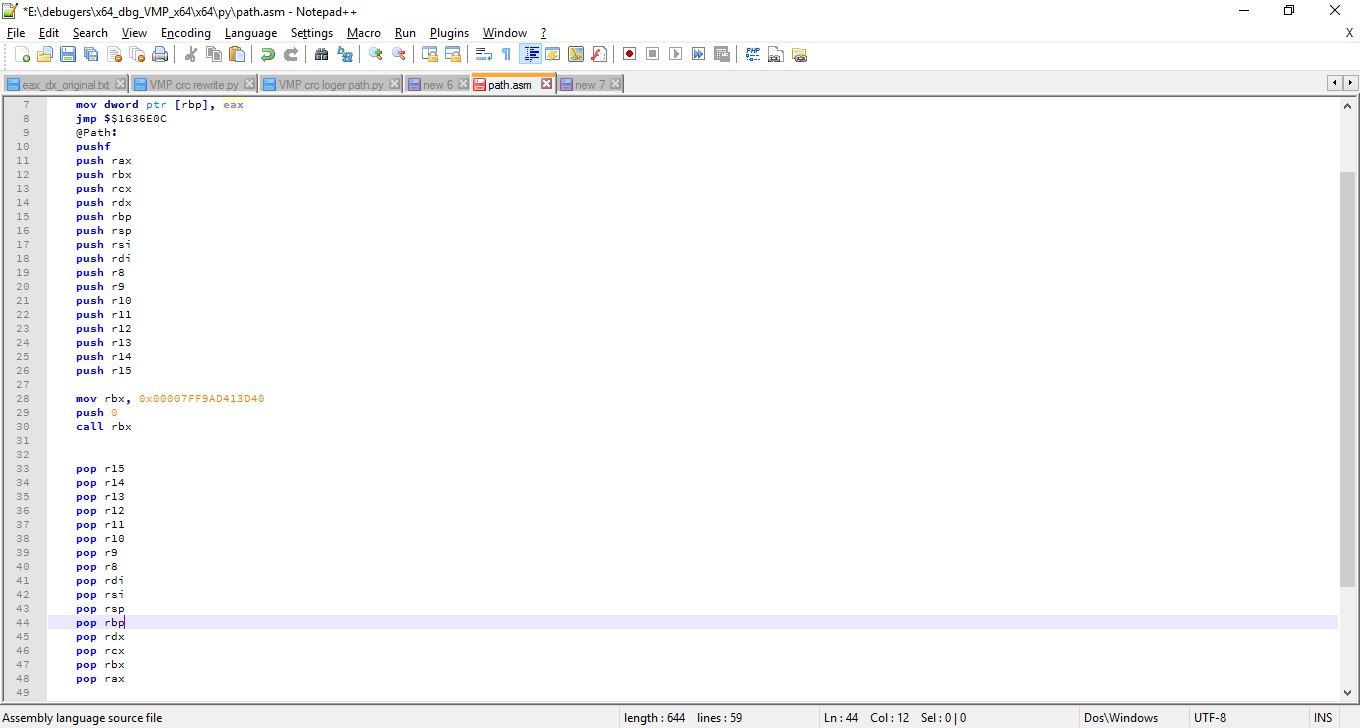Image resolution: width=1360 pixels, height=728 pixels.
Task: Toggle the indent guide toolbar button
Action: pyautogui.click(x=530, y=55)
